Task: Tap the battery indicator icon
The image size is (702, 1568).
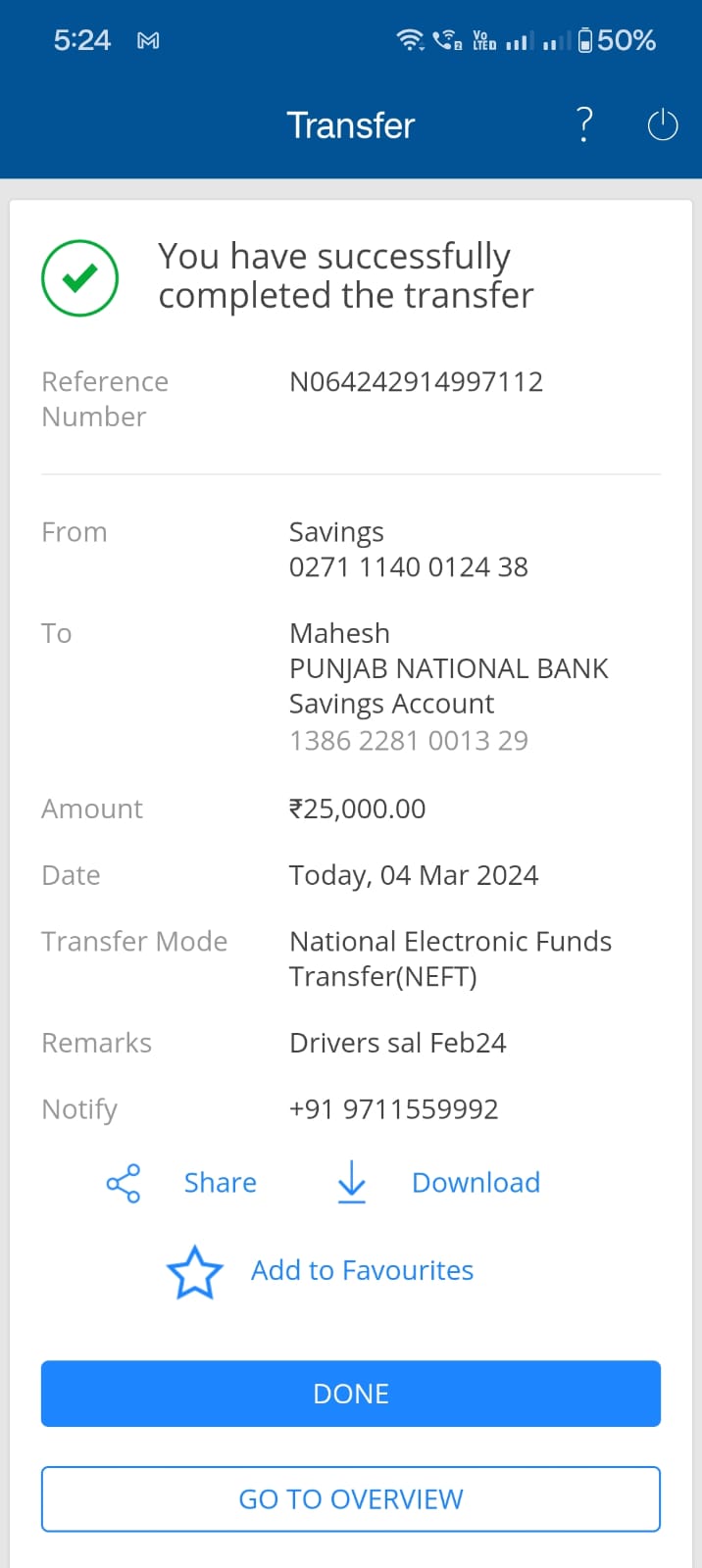Action: (585, 40)
